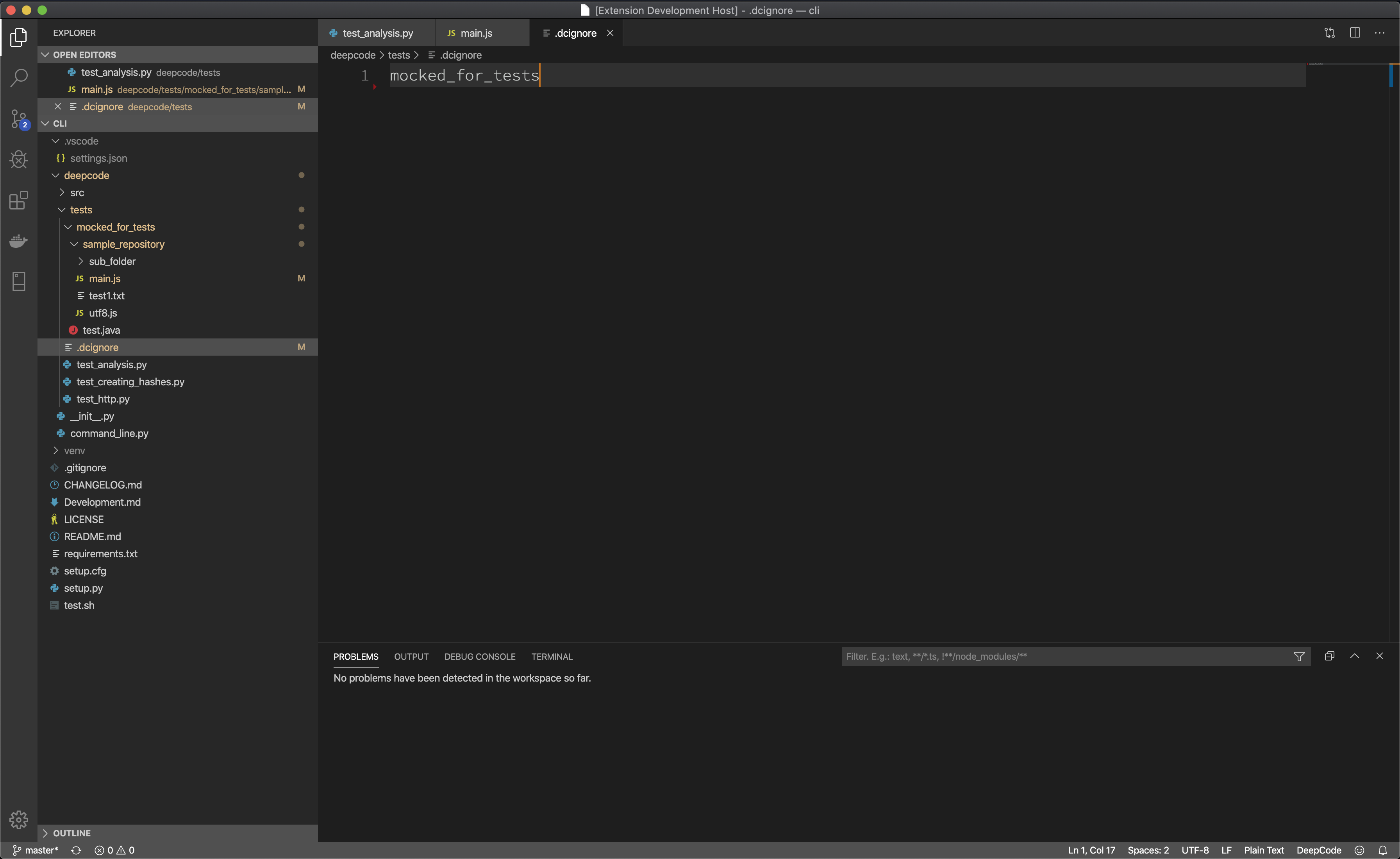Click the master branch status button
Screen dimensions: 1400x859
(35, 850)
